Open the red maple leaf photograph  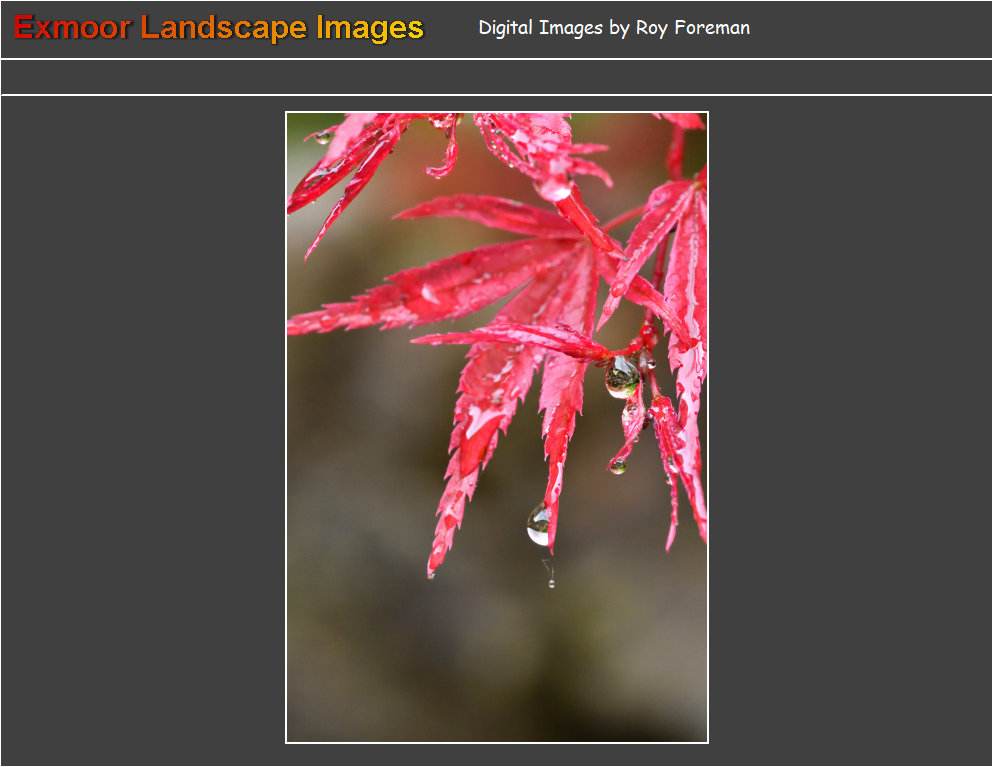(x=497, y=427)
